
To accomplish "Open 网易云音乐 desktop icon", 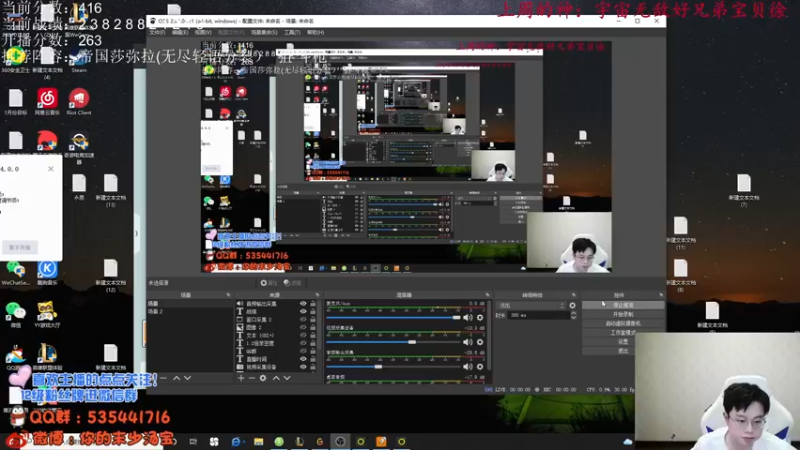I will [47, 101].
